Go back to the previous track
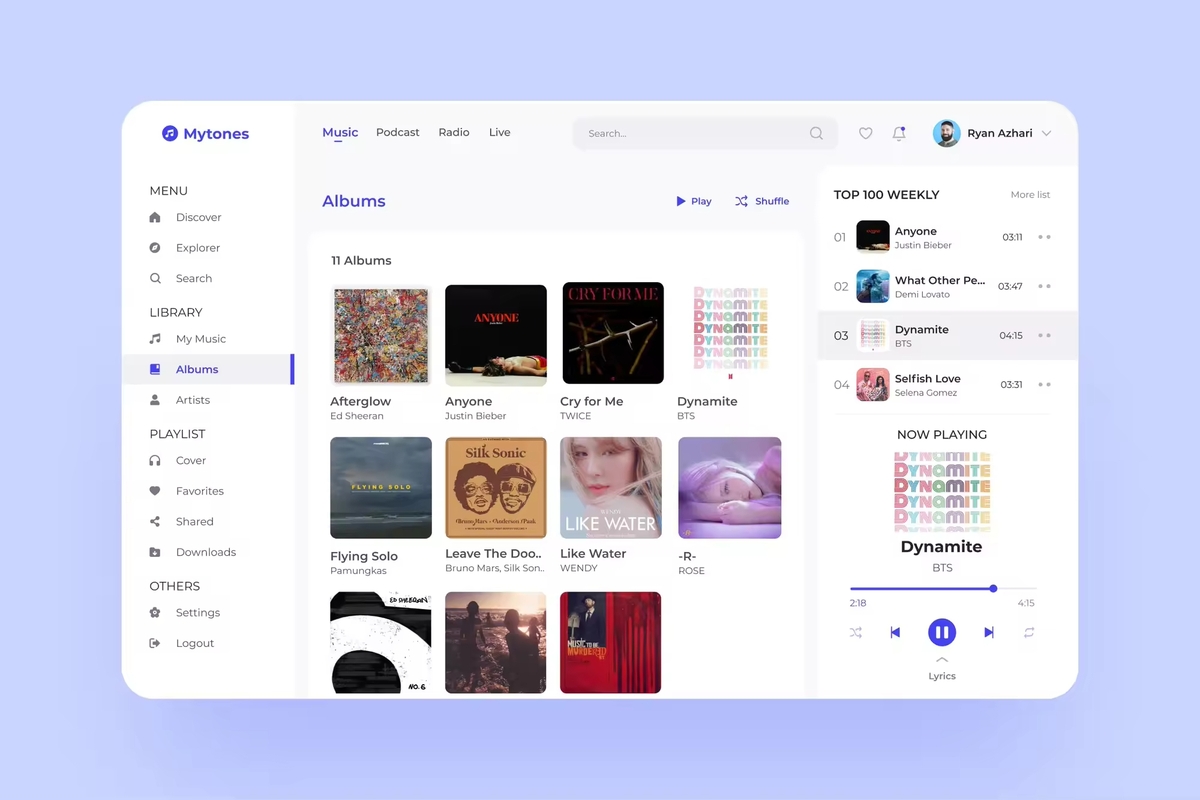The width and height of the screenshot is (1200, 800). point(895,632)
